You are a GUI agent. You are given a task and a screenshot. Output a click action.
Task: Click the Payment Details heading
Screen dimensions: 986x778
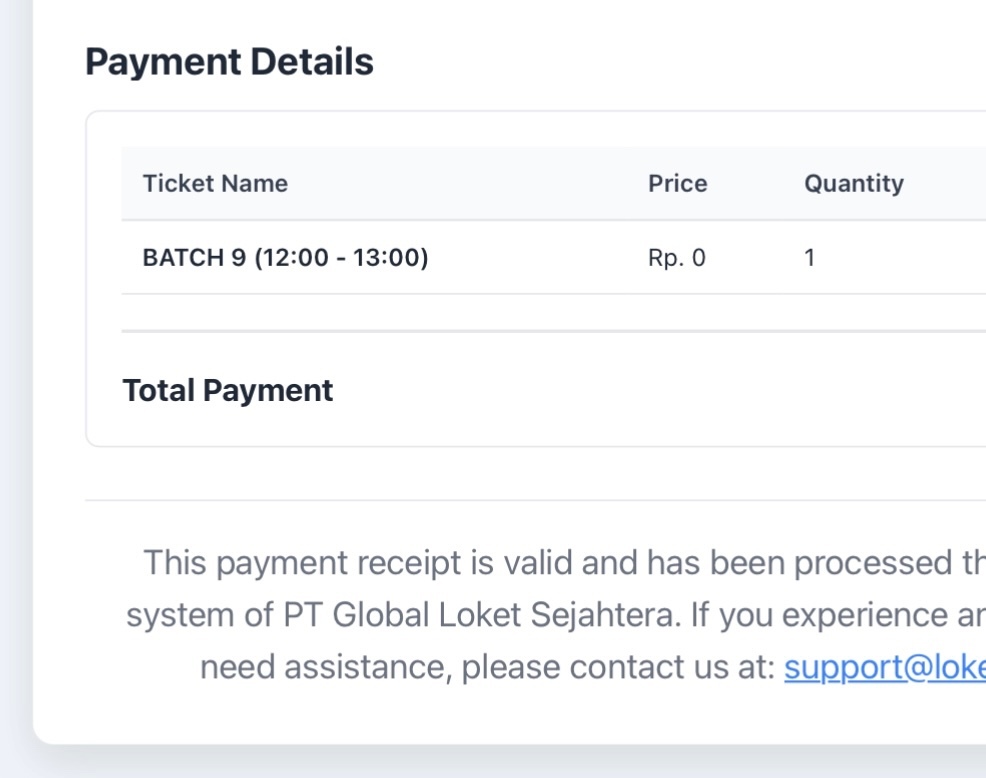229,62
